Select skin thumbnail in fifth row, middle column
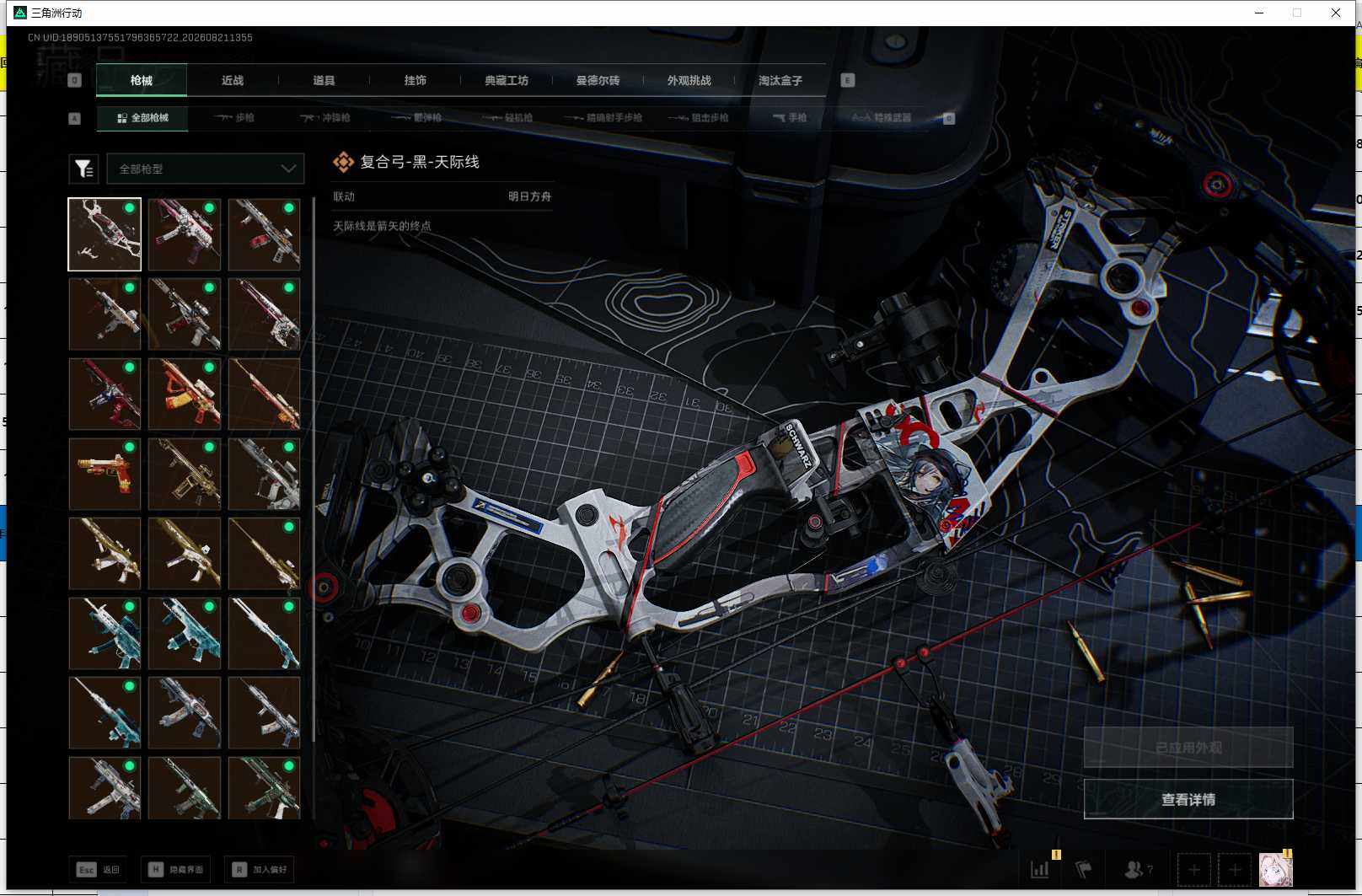1362x896 pixels. 185,553
